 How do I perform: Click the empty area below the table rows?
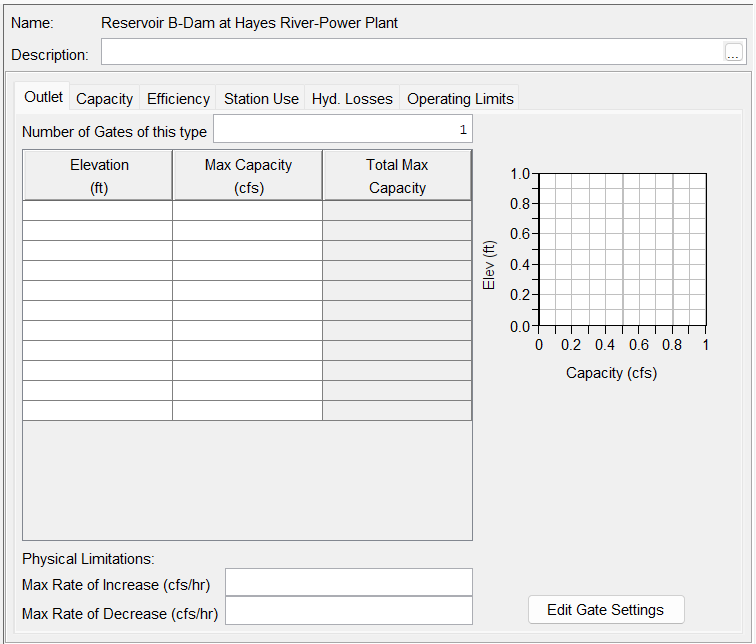click(x=247, y=480)
